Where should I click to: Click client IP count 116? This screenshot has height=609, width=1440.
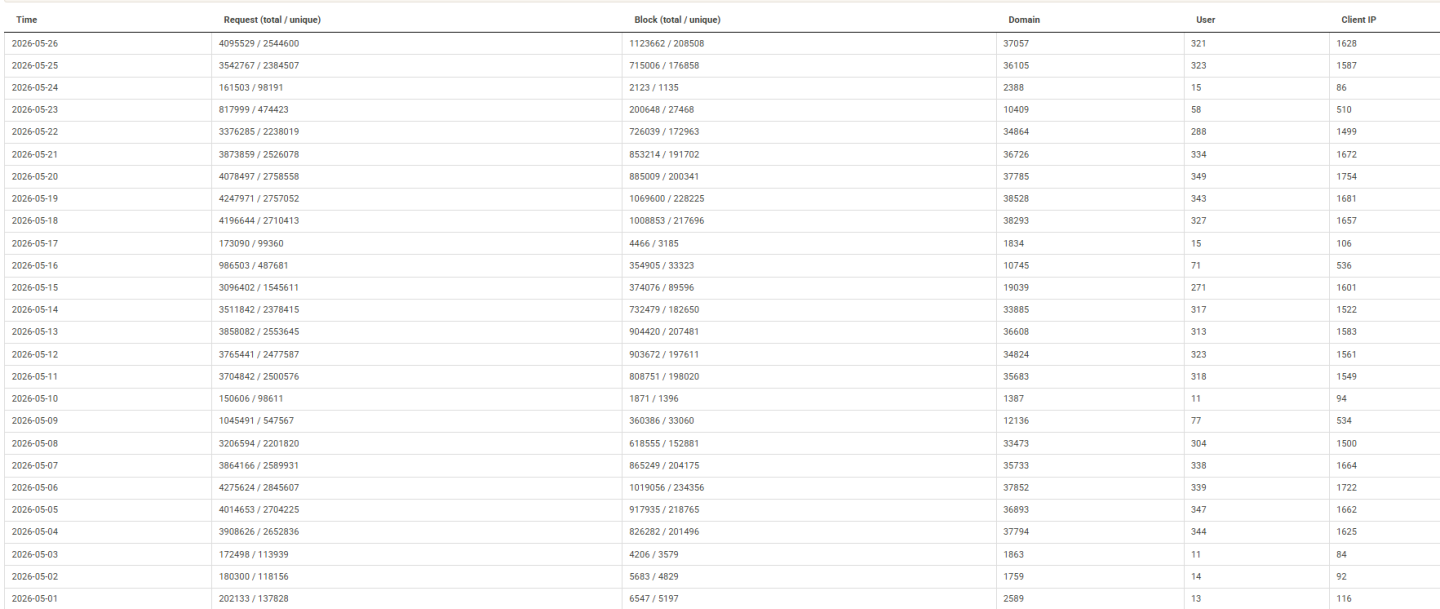click(1344, 598)
